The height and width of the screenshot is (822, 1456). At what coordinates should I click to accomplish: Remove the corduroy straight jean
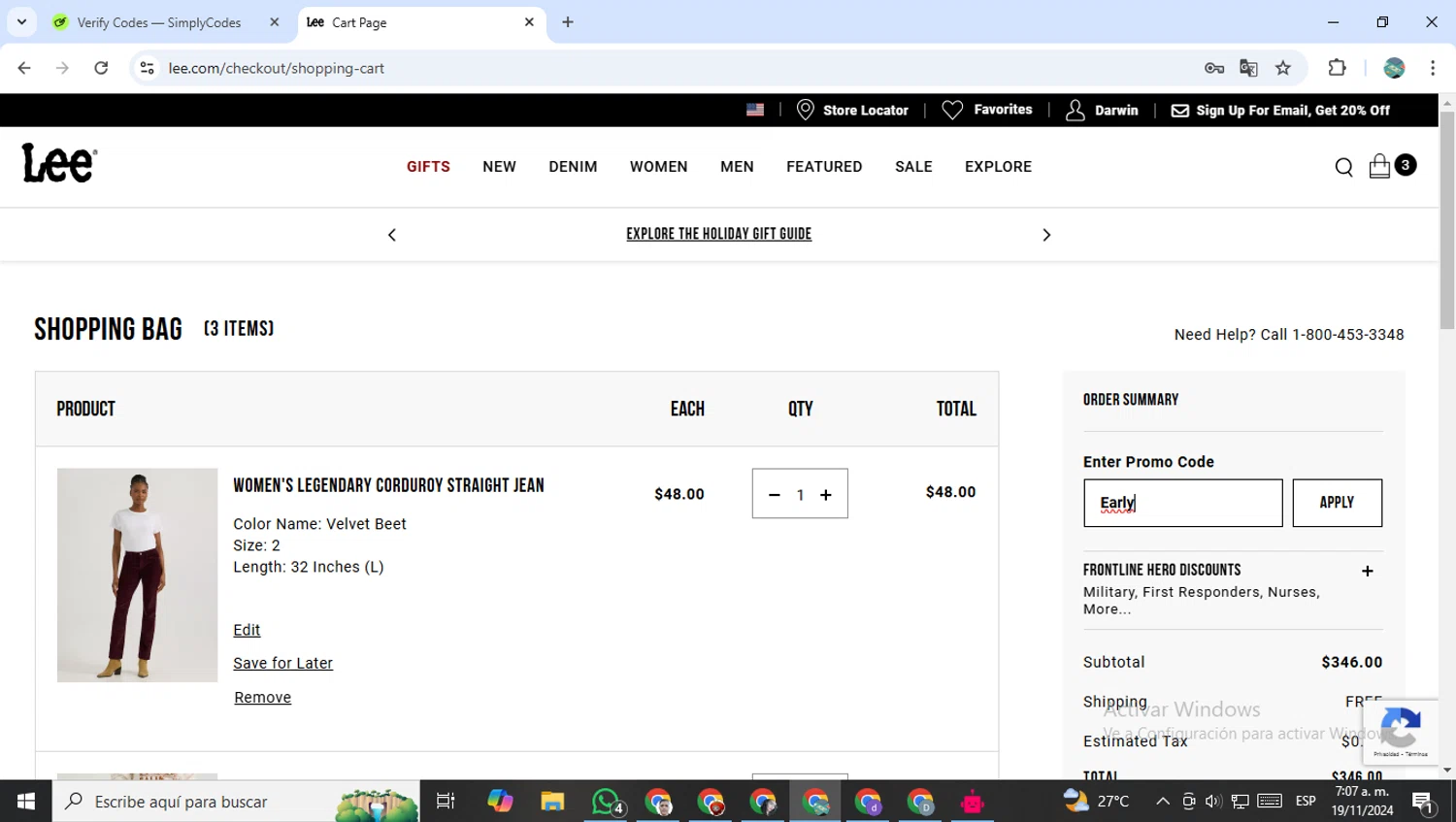[x=262, y=697]
